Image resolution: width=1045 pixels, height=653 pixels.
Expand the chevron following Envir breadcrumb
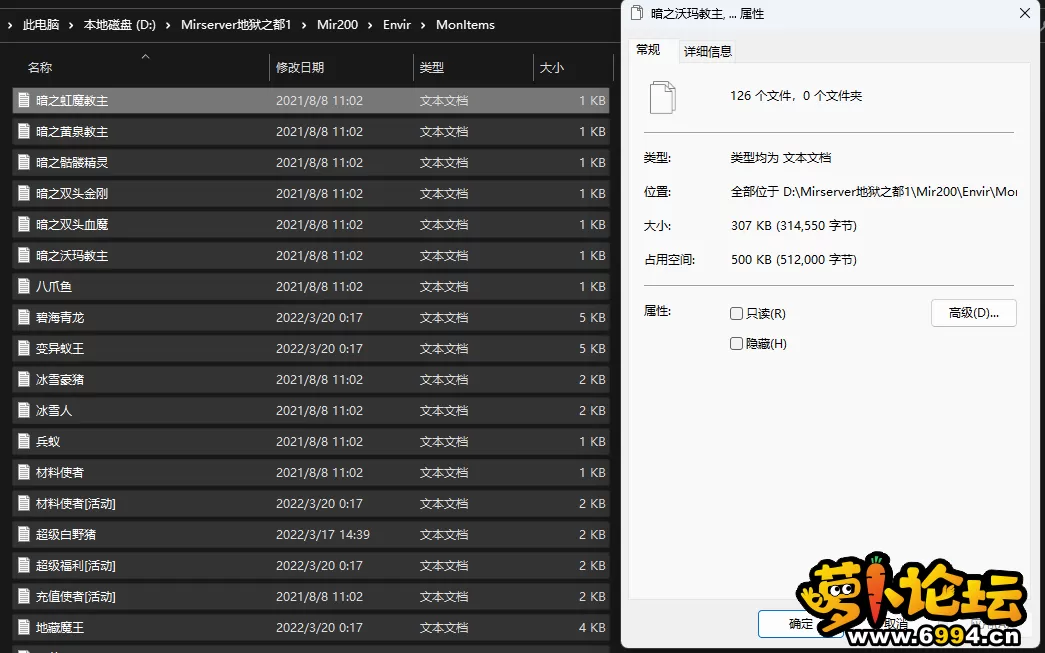(x=423, y=24)
